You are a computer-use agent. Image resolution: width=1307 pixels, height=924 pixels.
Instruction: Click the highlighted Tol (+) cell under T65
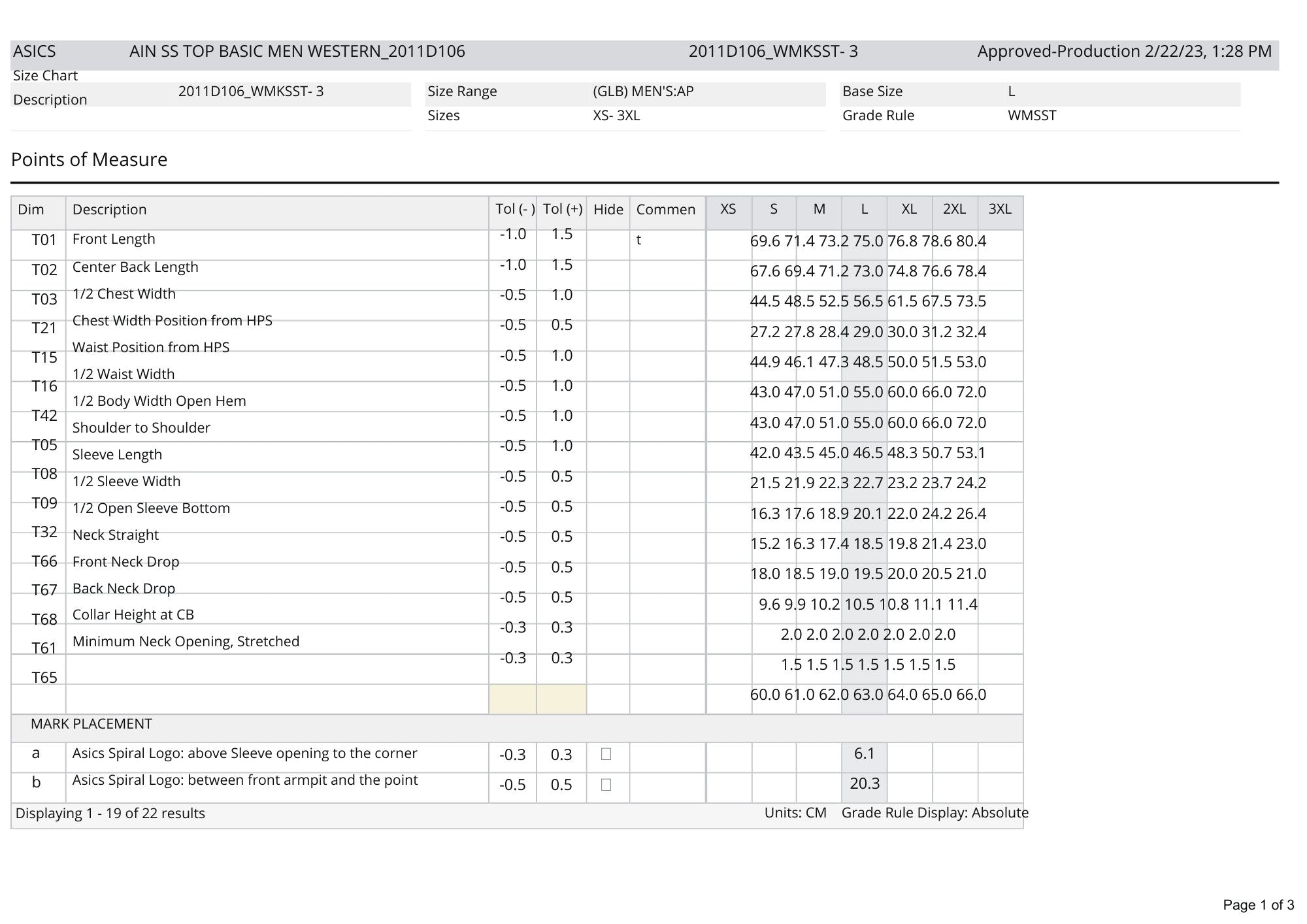561,699
